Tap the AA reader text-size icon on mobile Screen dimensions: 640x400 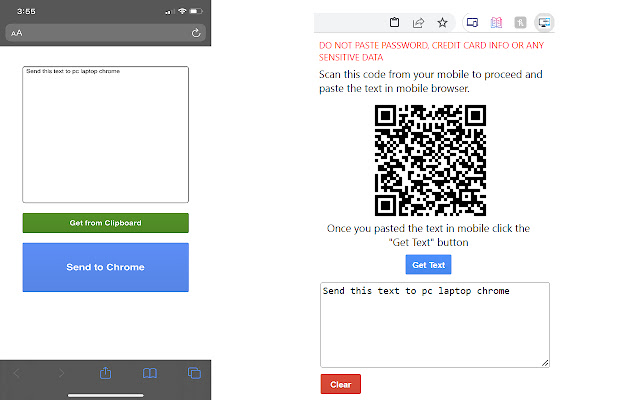17,33
